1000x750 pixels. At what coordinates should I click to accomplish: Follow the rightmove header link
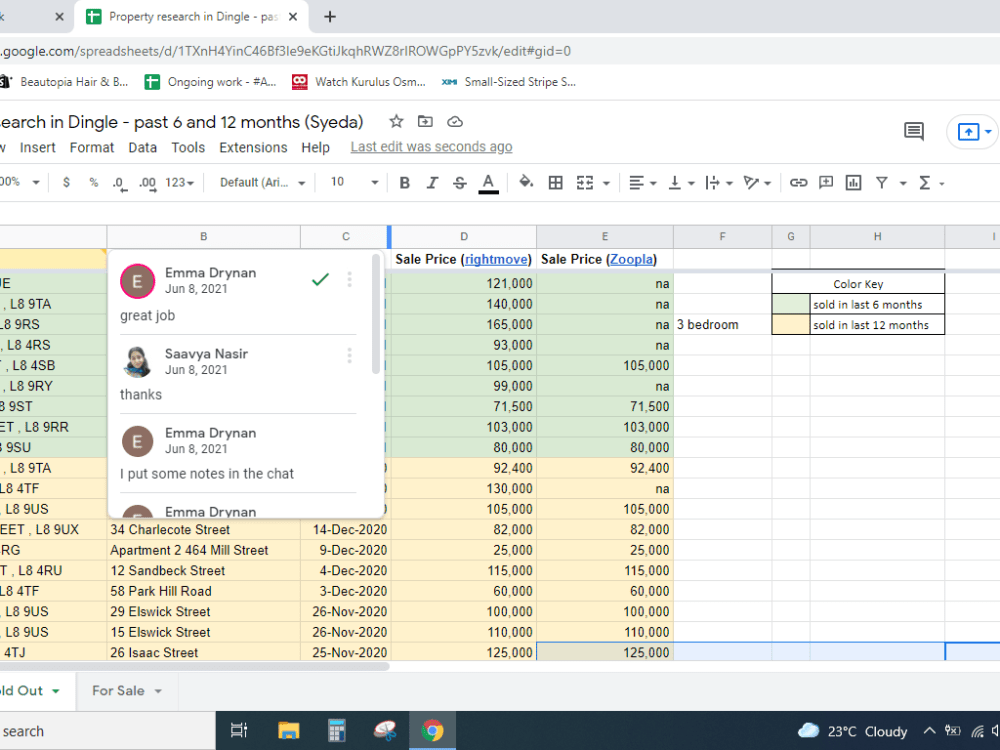pos(496,259)
